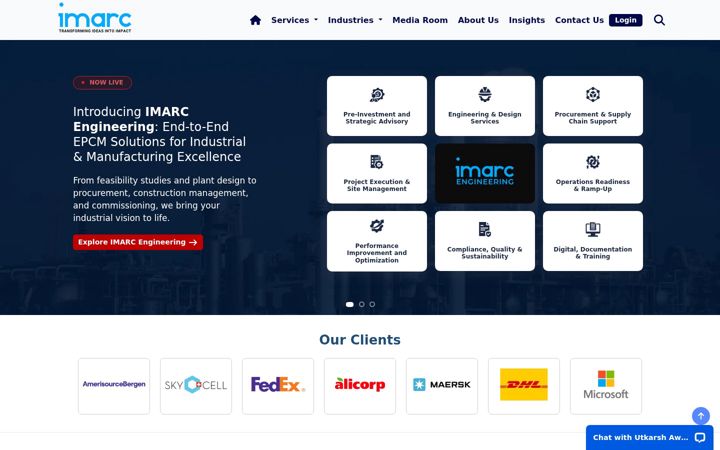Click the Digital, Documentation & Training icon

click(x=592, y=229)
